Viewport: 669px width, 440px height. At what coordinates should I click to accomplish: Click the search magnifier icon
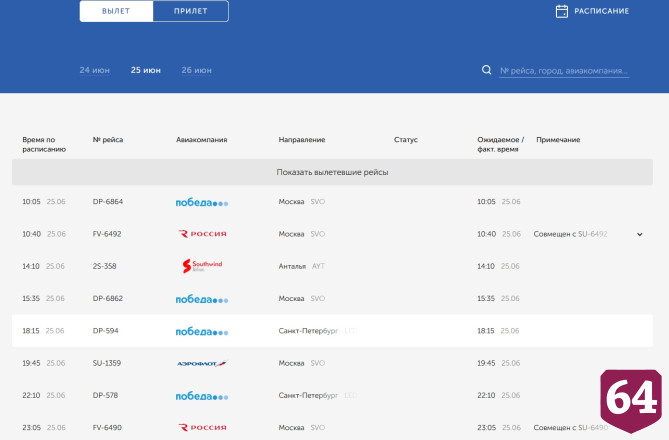point(486,70)
